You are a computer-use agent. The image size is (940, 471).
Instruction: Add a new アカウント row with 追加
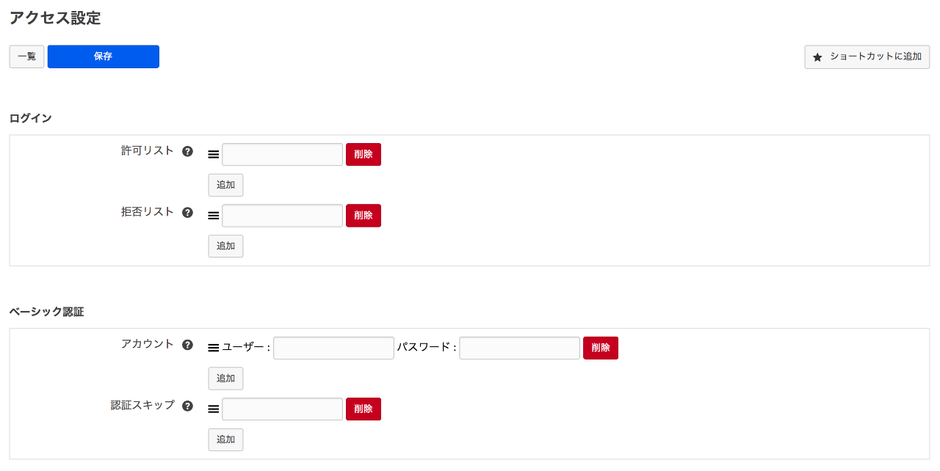225,378
